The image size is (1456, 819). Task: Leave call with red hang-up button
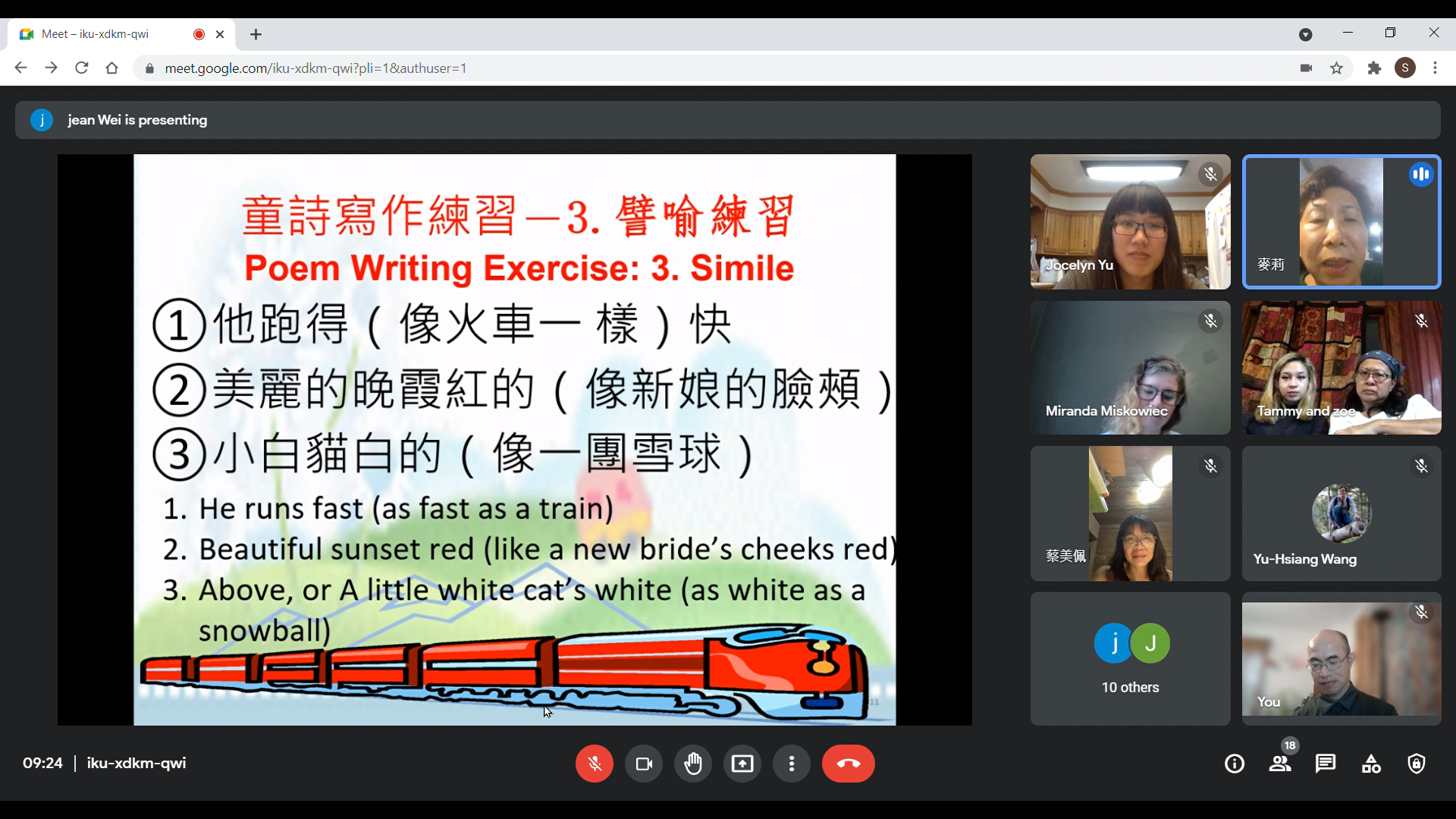coord(848,764)
